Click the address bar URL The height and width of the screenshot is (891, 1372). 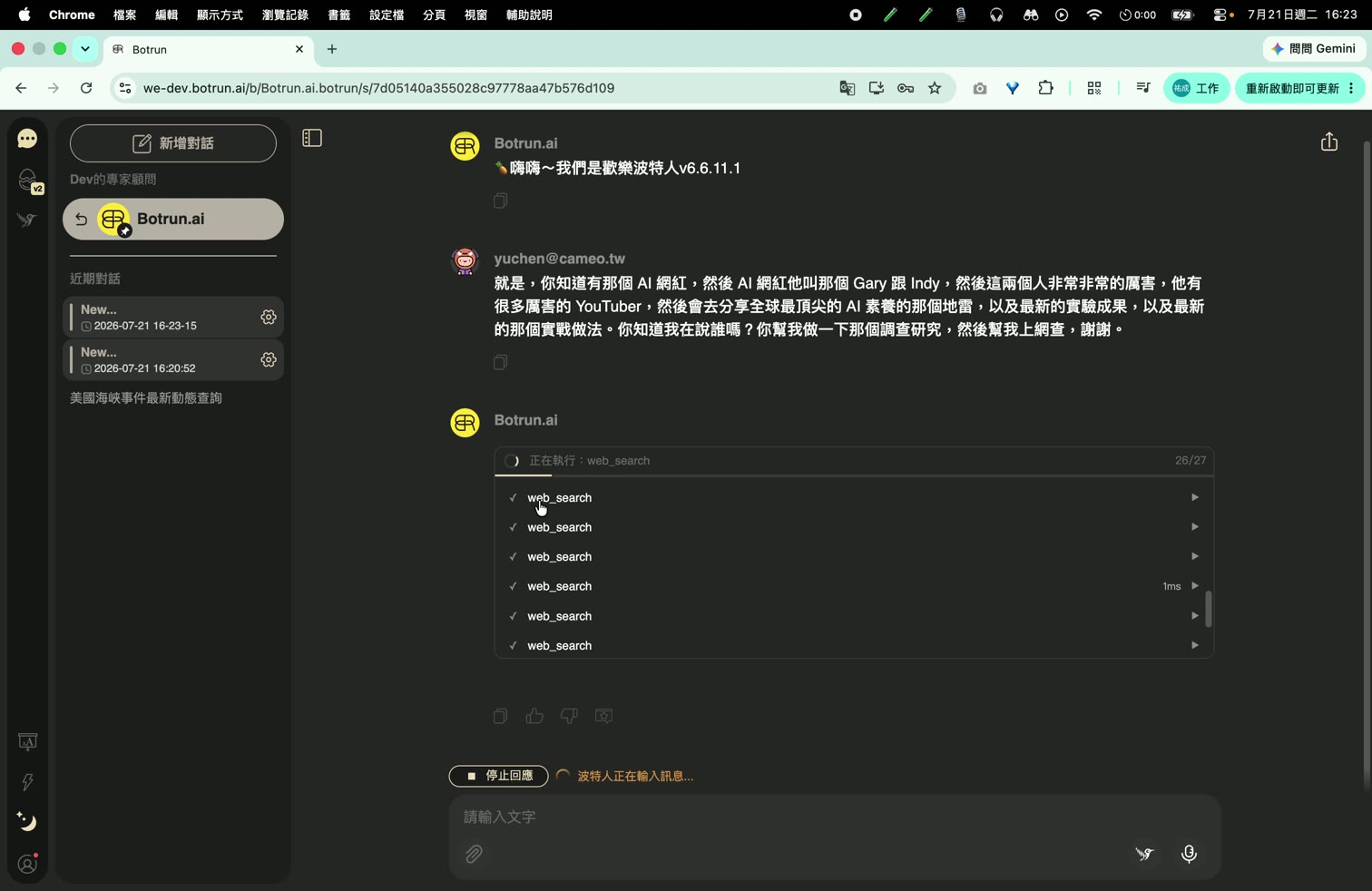(x=378, y=88)
